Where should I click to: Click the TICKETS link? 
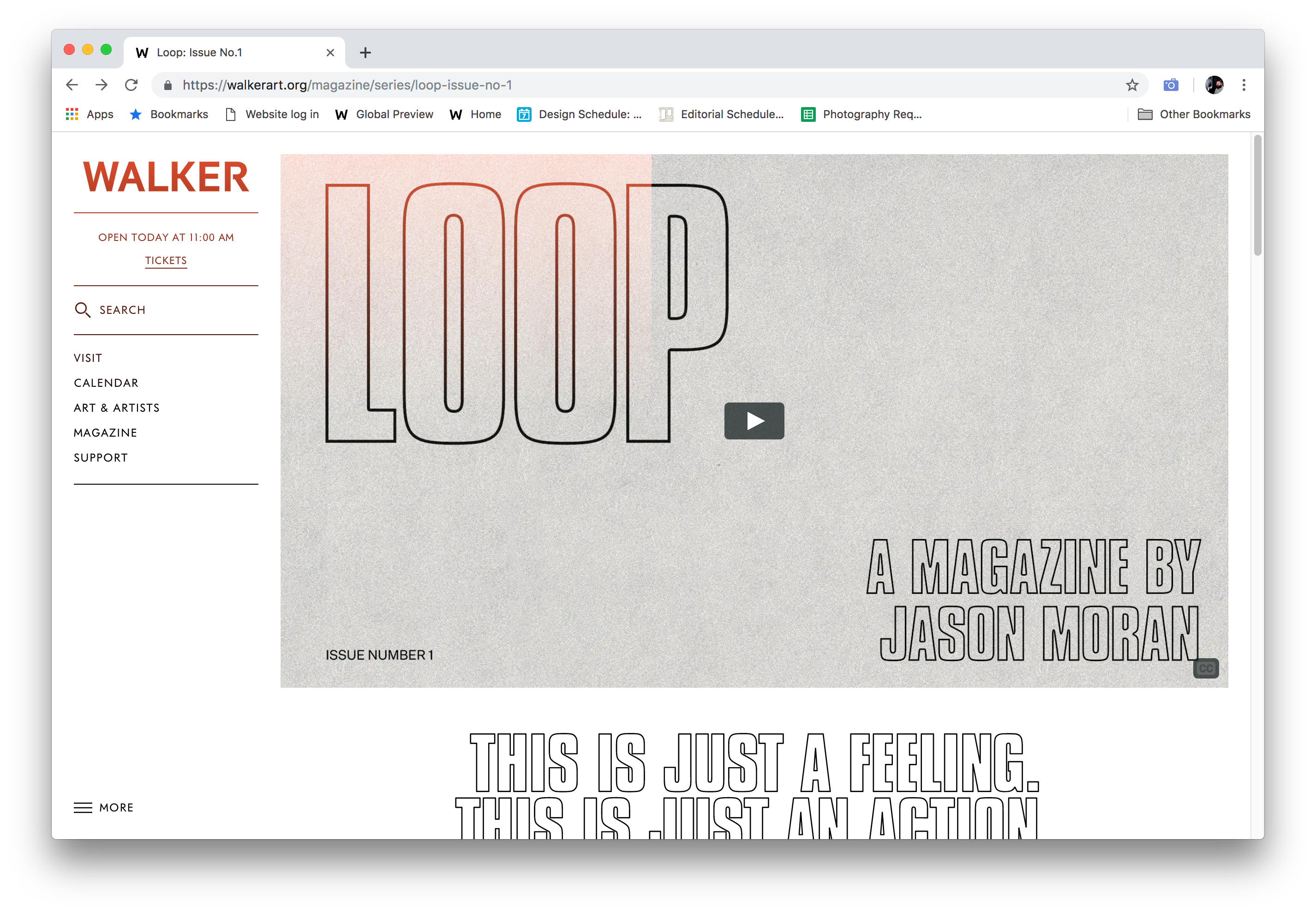(x=166, y=260)
